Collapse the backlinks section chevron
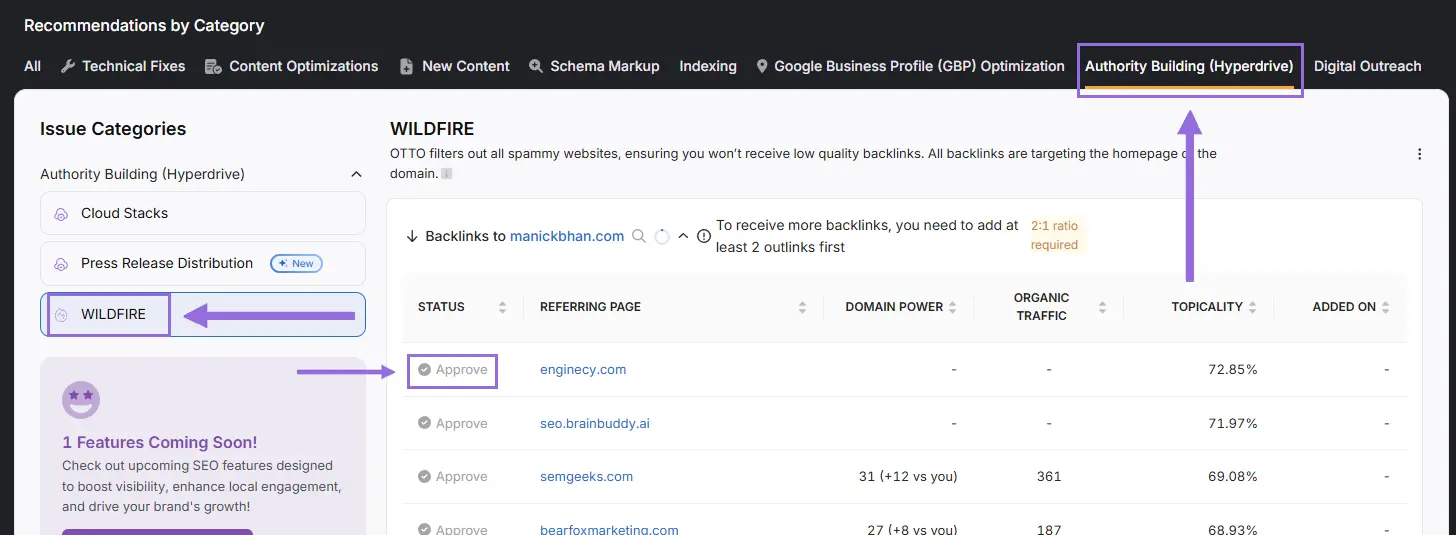The width and height of the screenshot is (1456, 535). tap(684, 237)
